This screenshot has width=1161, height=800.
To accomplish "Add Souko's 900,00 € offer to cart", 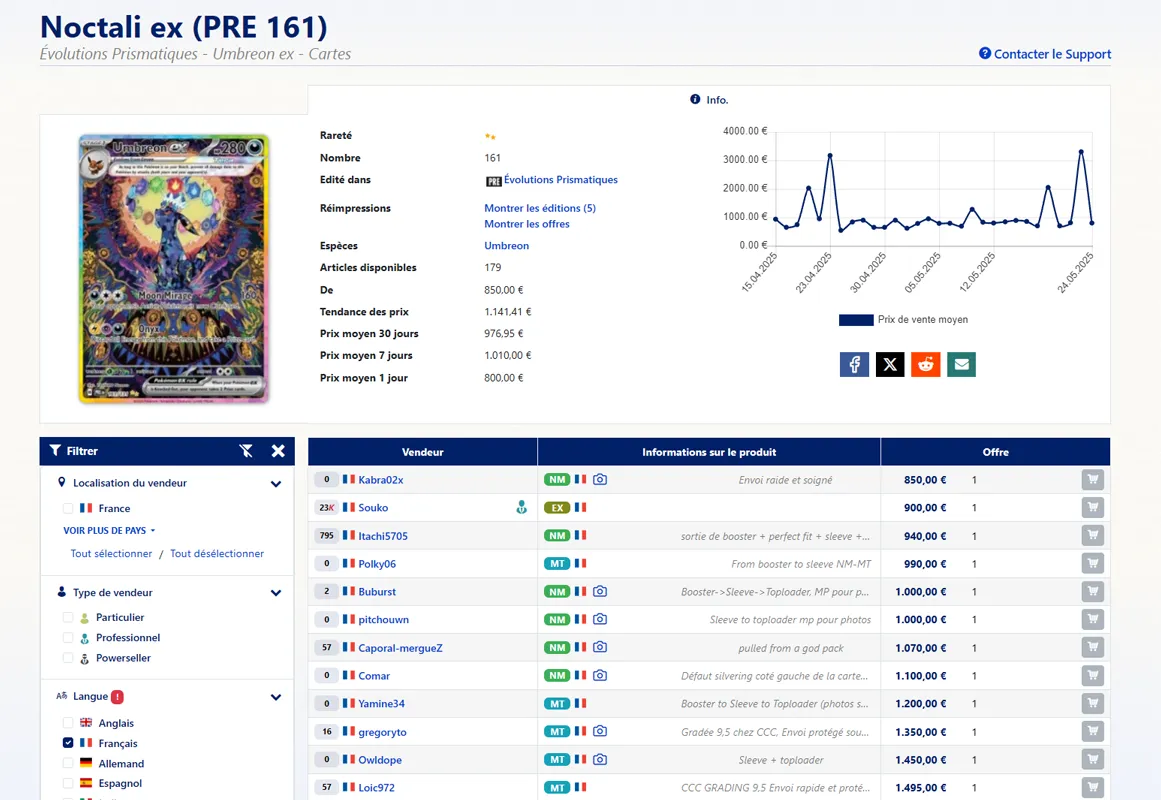I will tap(1092, 507).
